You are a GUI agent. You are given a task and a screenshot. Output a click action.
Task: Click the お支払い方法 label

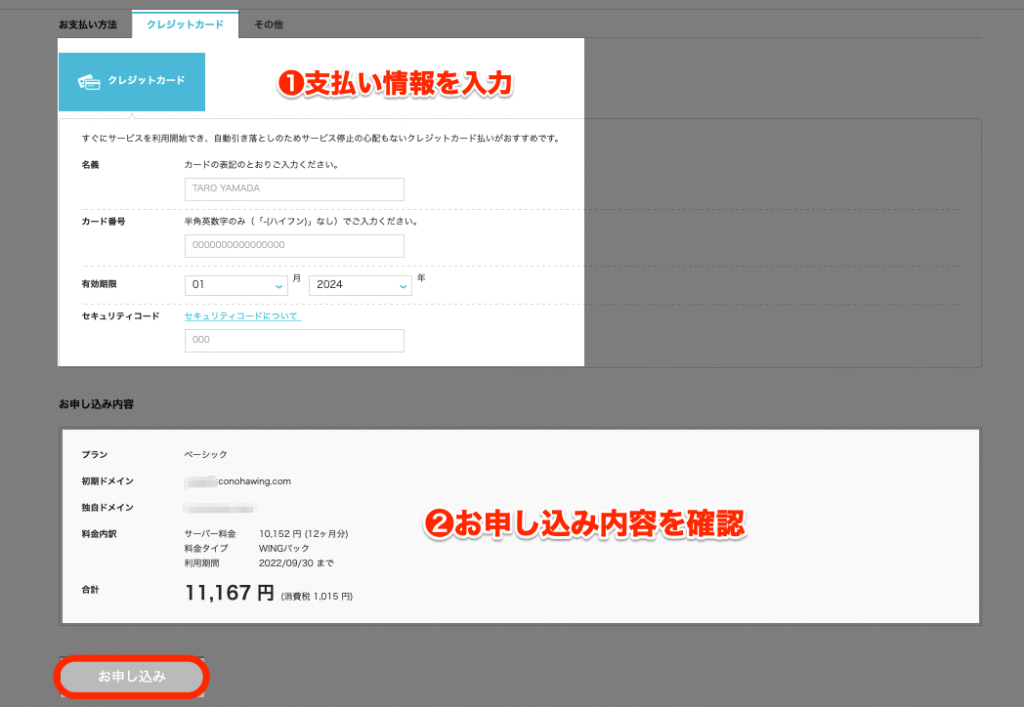(87, 24)
